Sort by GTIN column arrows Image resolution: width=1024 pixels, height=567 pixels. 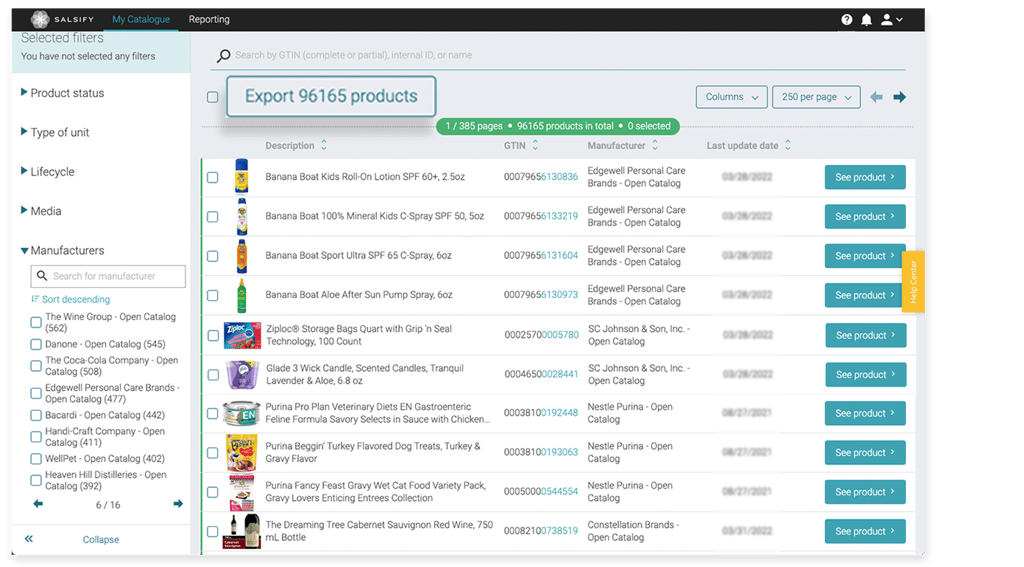(536, 145)
